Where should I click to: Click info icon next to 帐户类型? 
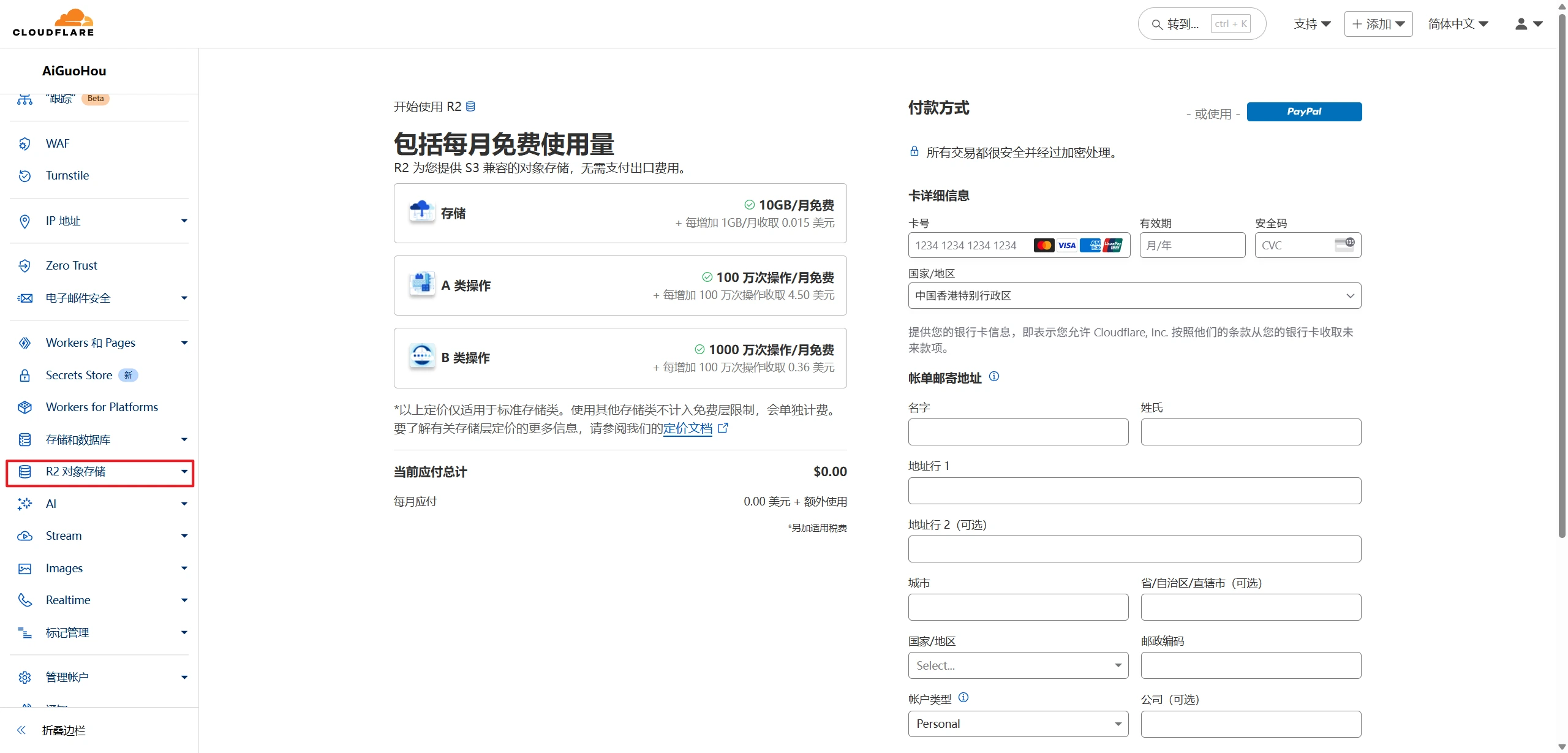click(x=963, y=697)
